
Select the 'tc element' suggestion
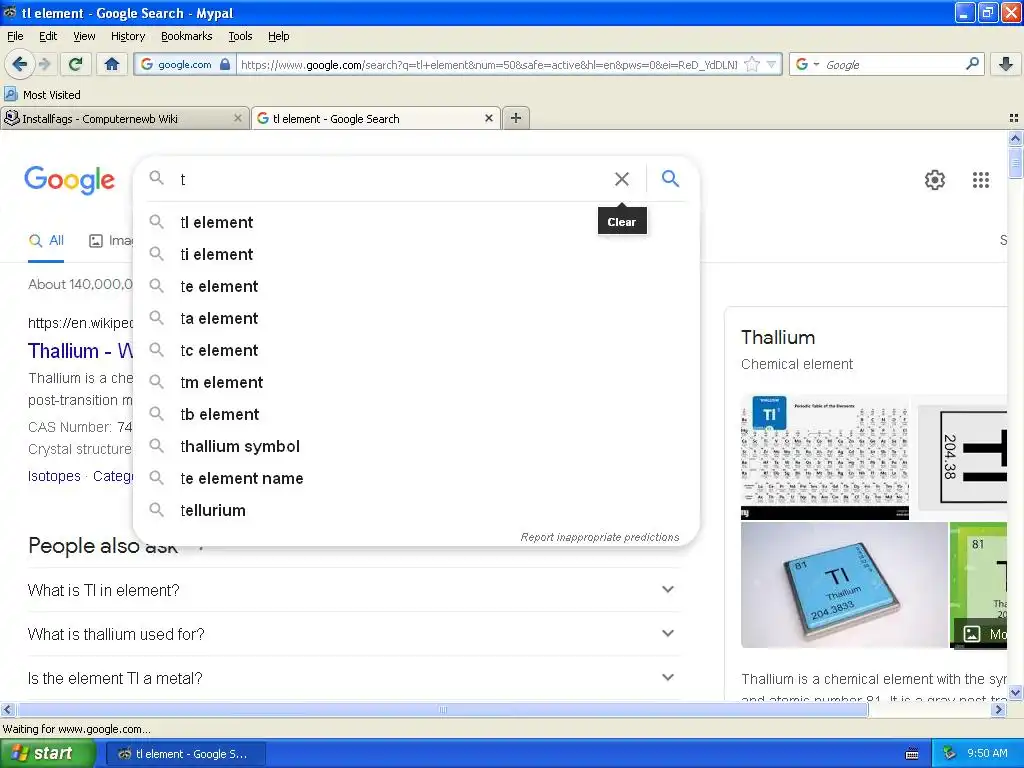[415, 350]
